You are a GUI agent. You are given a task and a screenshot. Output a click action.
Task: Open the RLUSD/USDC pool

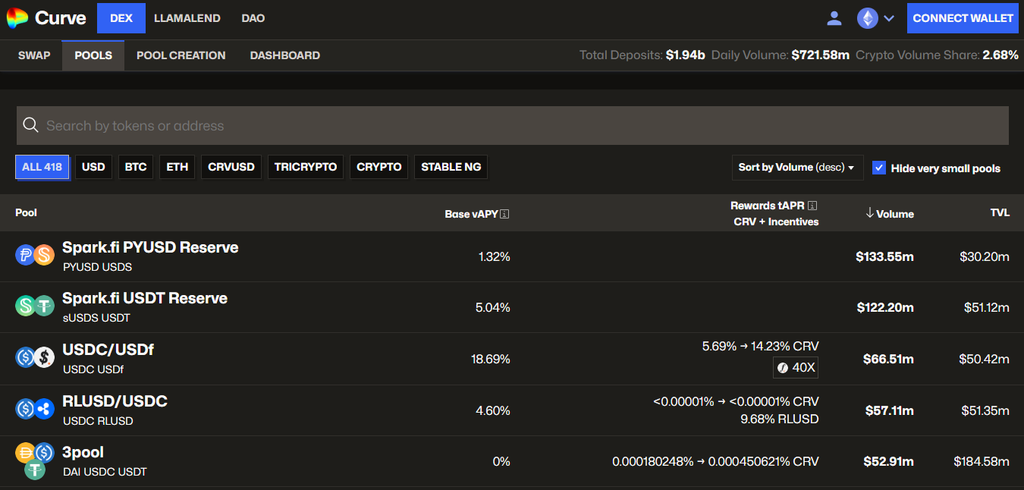click(x=115, y=401)
